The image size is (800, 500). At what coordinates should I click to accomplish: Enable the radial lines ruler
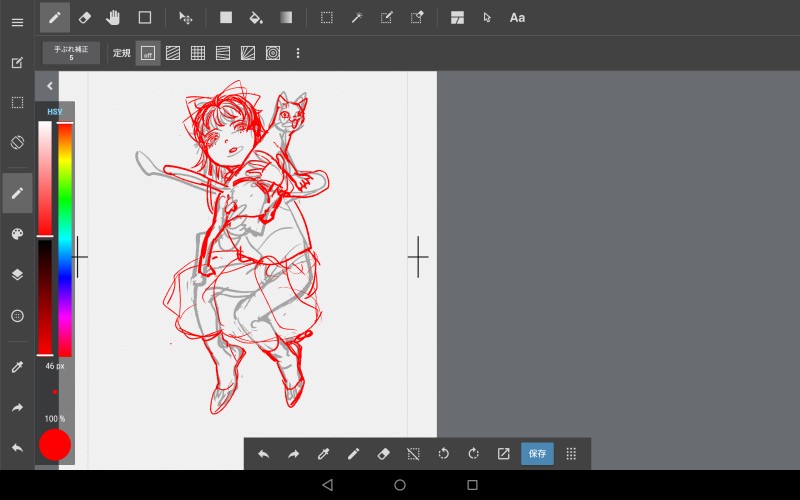(248, 53)
